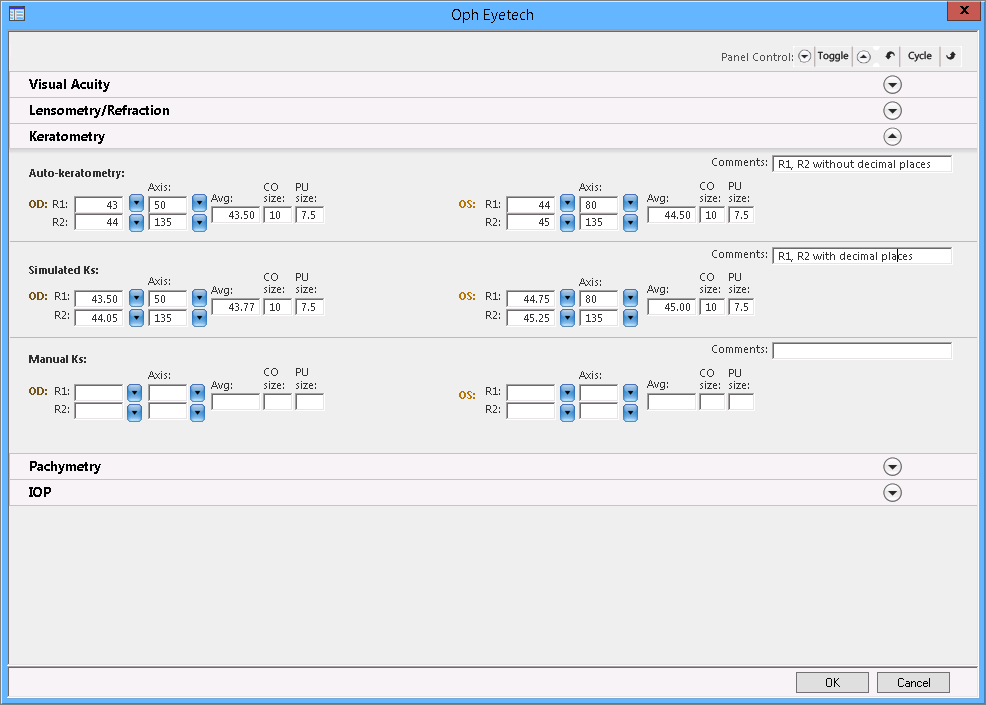Click Auto-keratometry OS R1 axis field 80

(598, 204)
